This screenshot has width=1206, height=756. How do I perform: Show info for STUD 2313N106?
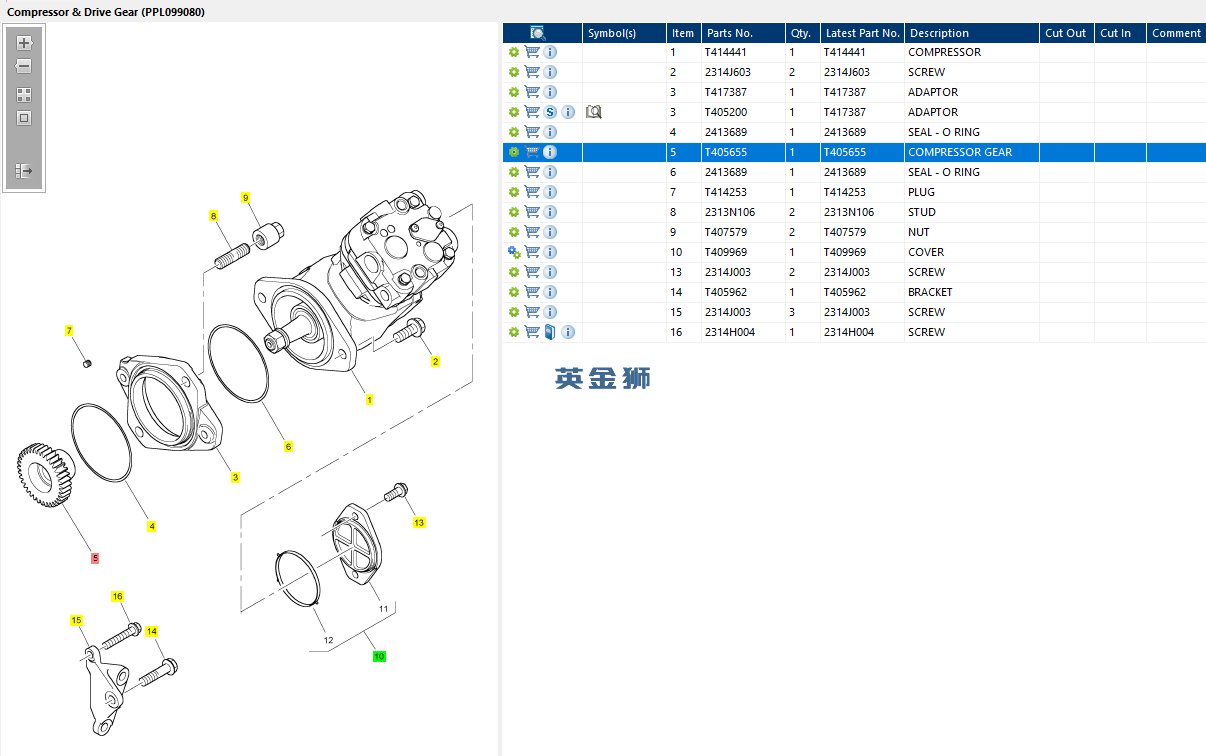(550, 212)
